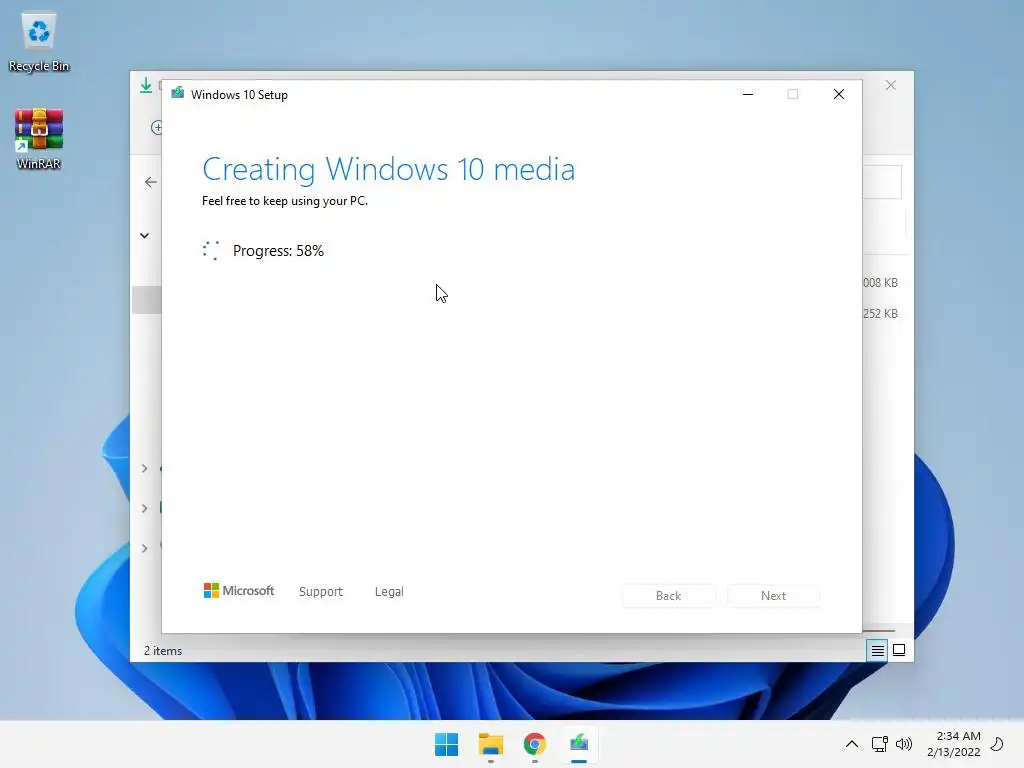Close the Windows 10 Setup window

[x=839, y=94]
